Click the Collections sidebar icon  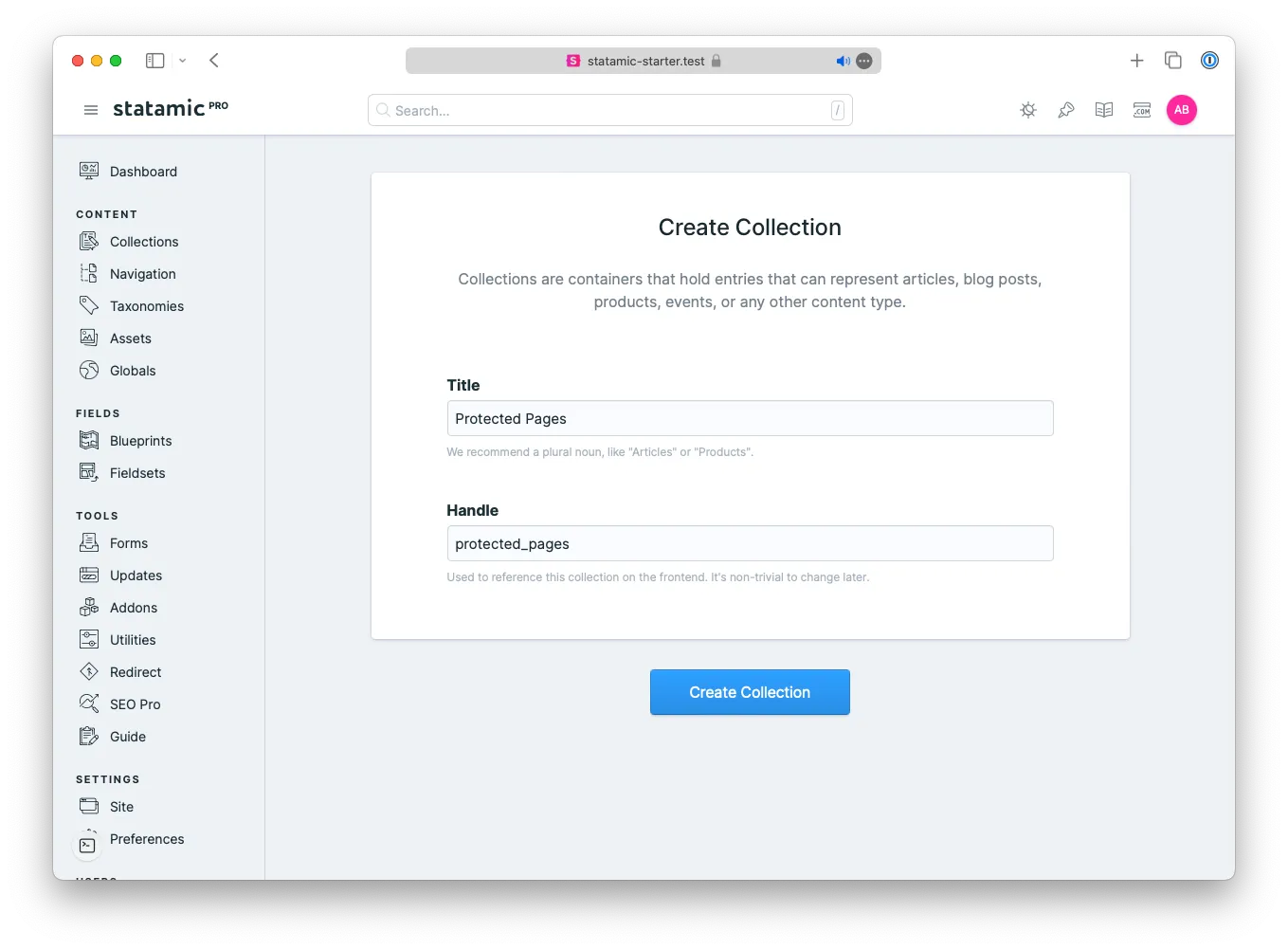click(x=89, y=241)
